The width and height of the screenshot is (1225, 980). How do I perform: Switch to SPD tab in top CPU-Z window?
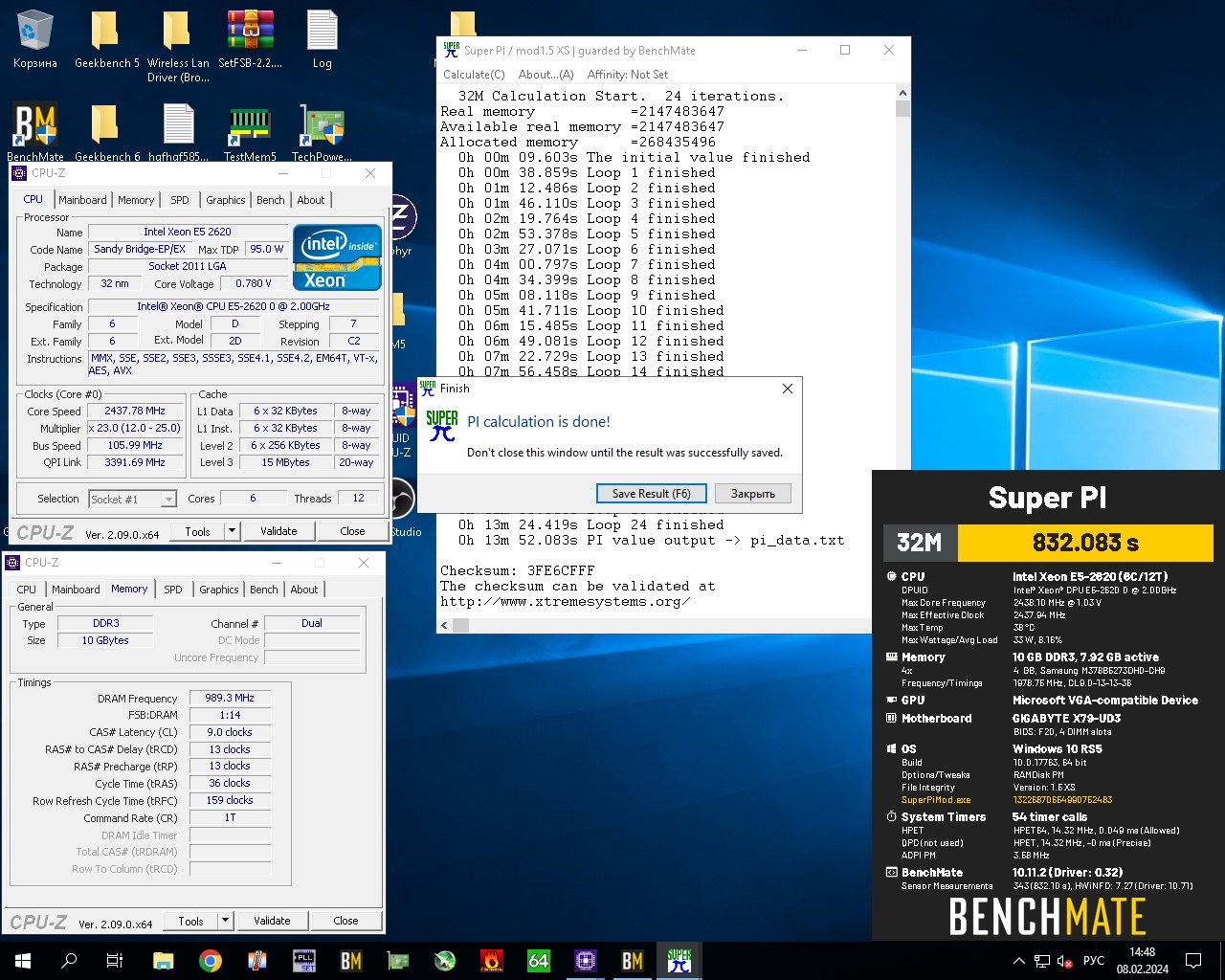[180, 200]
